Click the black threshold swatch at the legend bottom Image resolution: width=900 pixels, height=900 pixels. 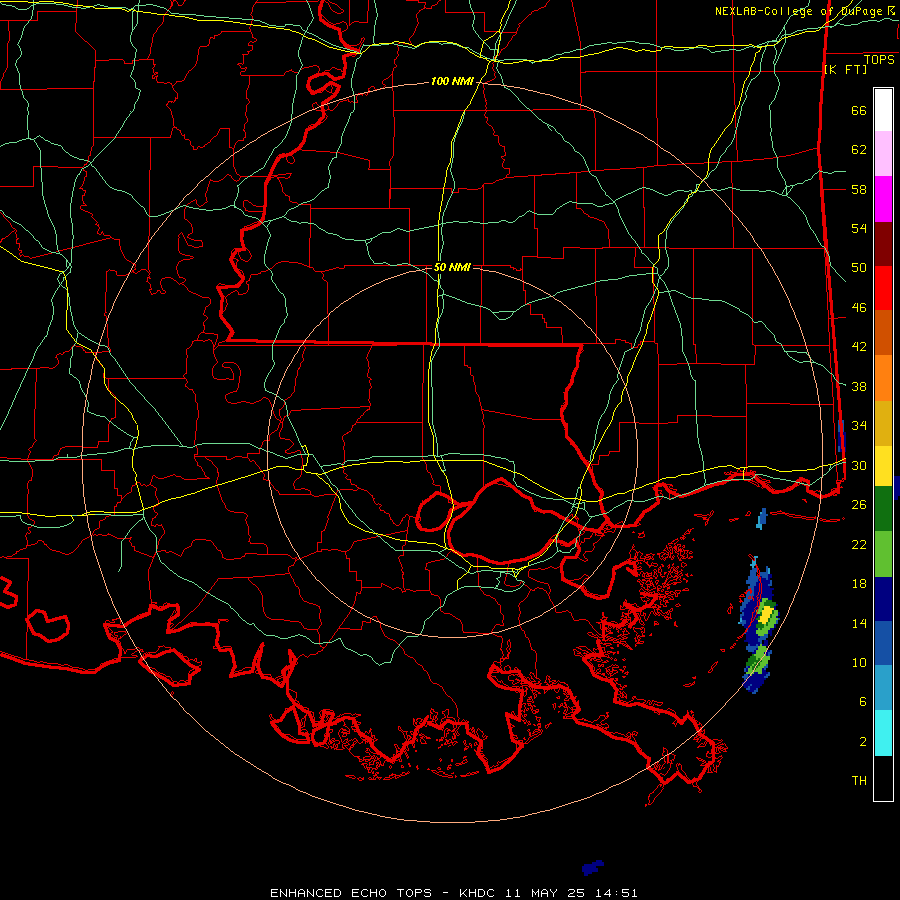(x=883, y=778)
